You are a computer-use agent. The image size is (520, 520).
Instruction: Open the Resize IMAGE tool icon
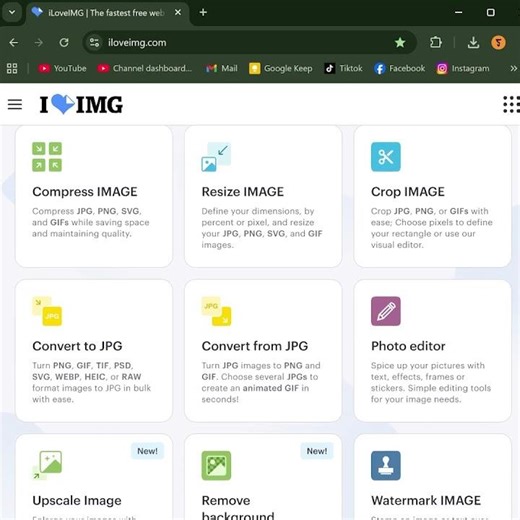point(216,157)
